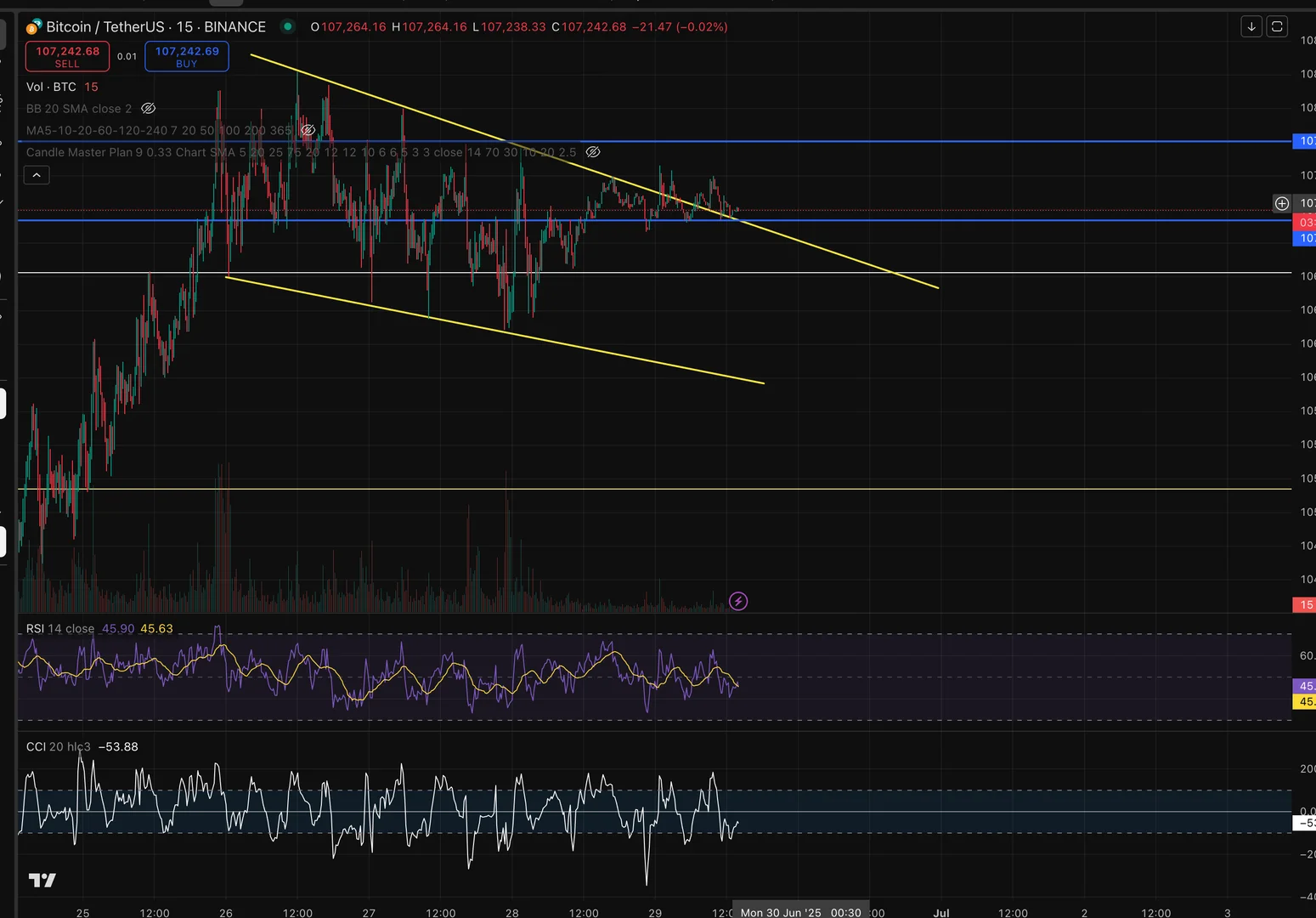Click the RSI moving average value 45.63
The image size is (1316, 918).
point(156,629)
